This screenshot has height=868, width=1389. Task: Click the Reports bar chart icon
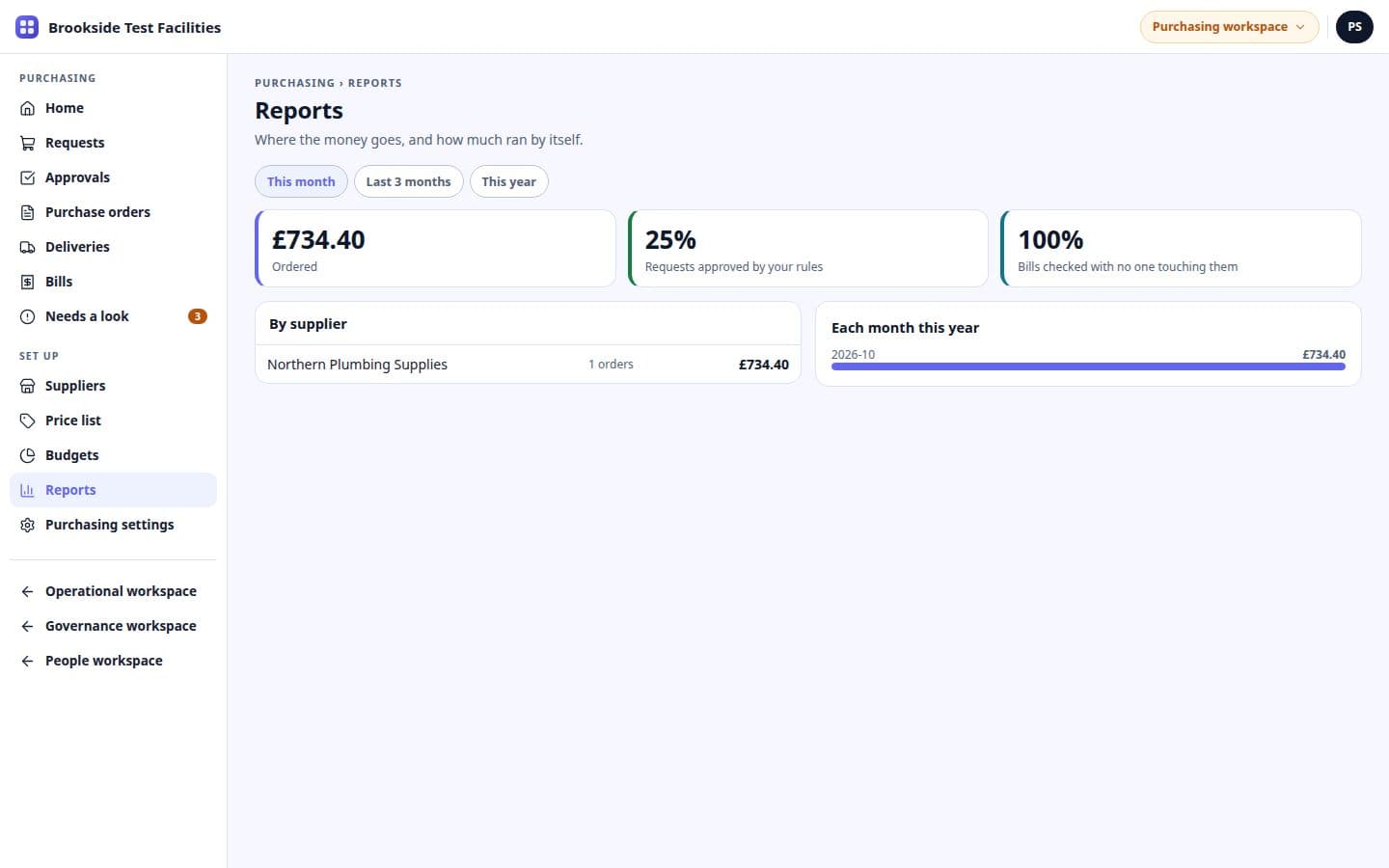tap(27, 490)
